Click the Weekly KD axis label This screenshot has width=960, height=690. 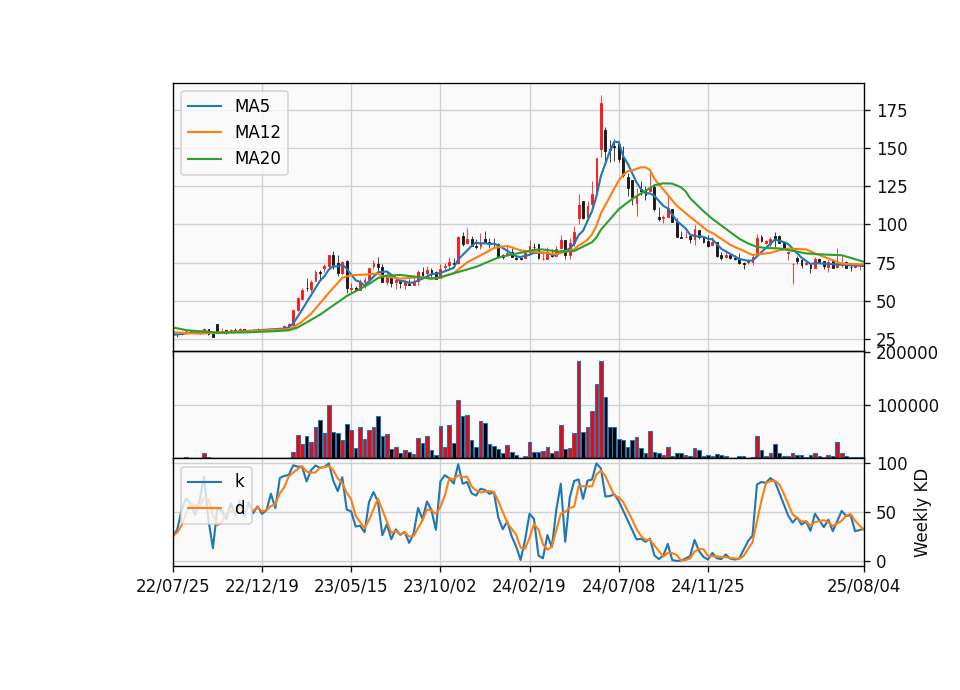click(921, 514)
